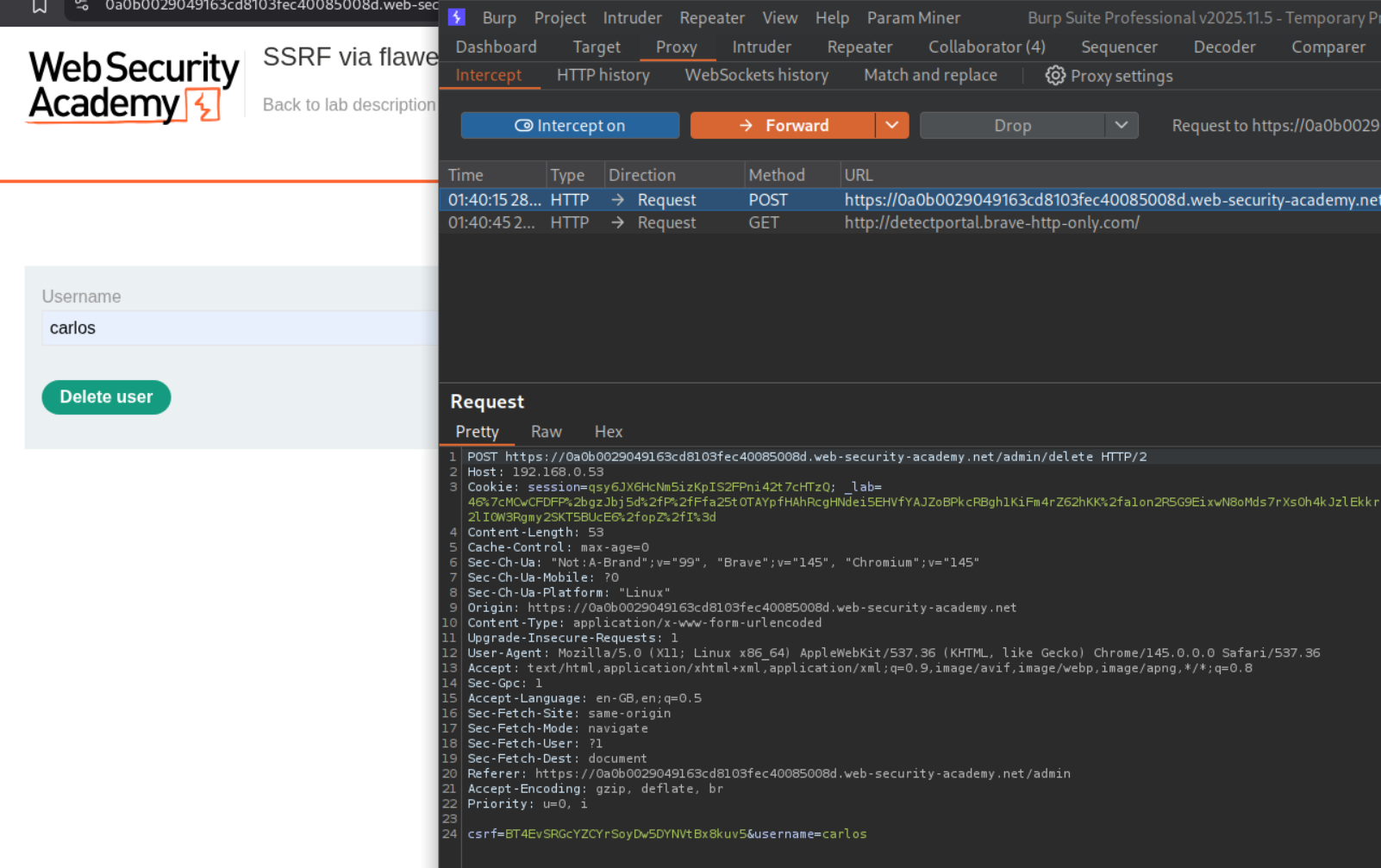Click the Burp Suite logo icon
This screenshot has height=868, width=1381.
(x=457, y=17)
